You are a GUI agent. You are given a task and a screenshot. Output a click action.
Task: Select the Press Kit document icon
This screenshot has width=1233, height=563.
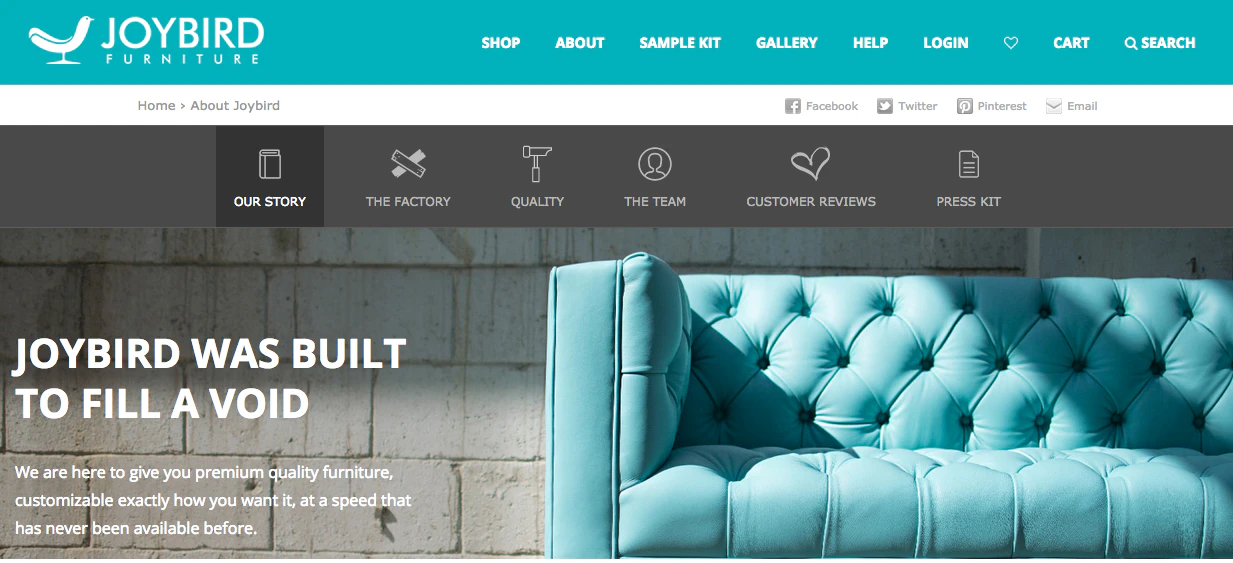(x=968, y=164)
